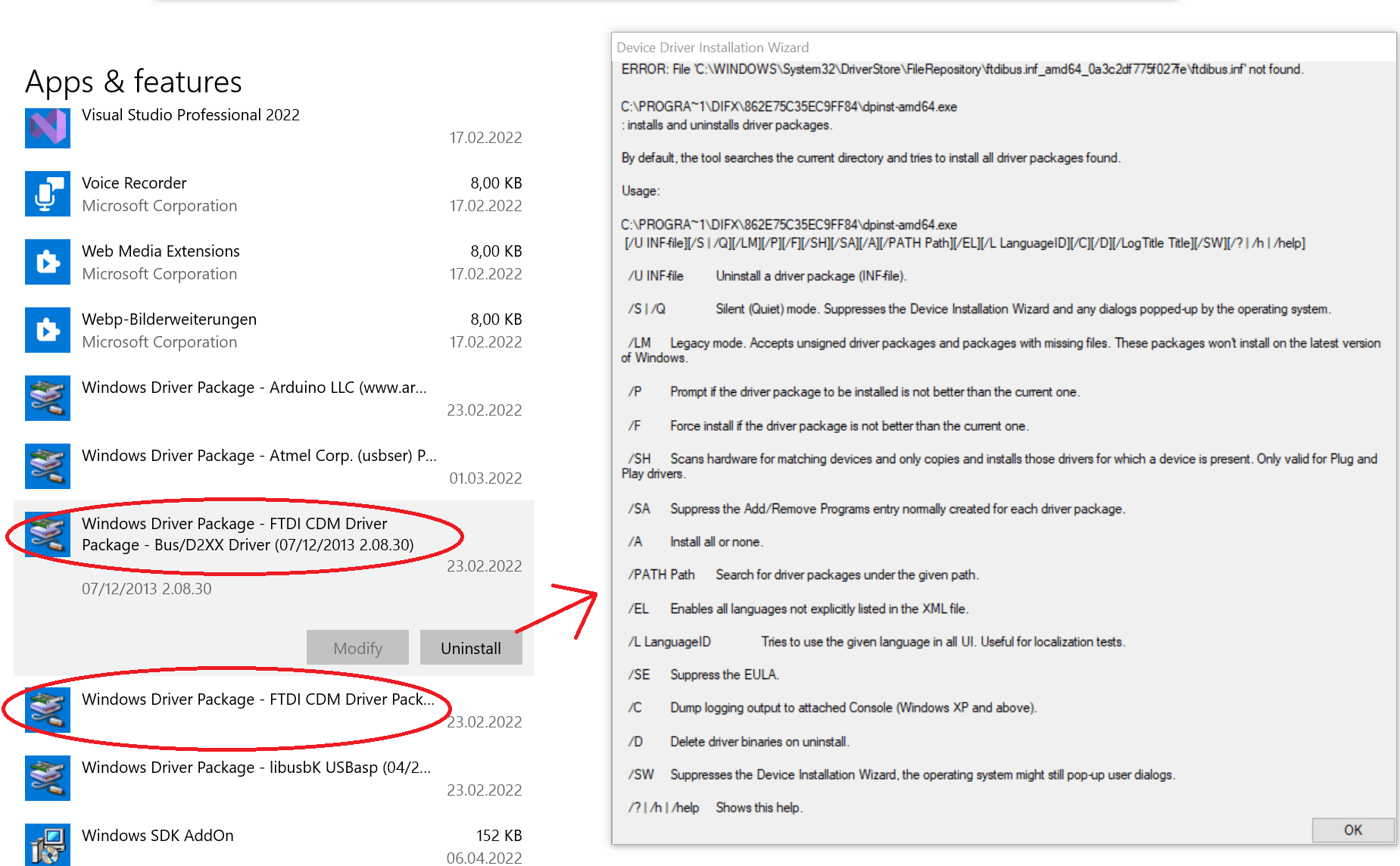Click the /SW Suppresses Wizard line
This screenshot has height=866, width=1400.
point(901,775)
